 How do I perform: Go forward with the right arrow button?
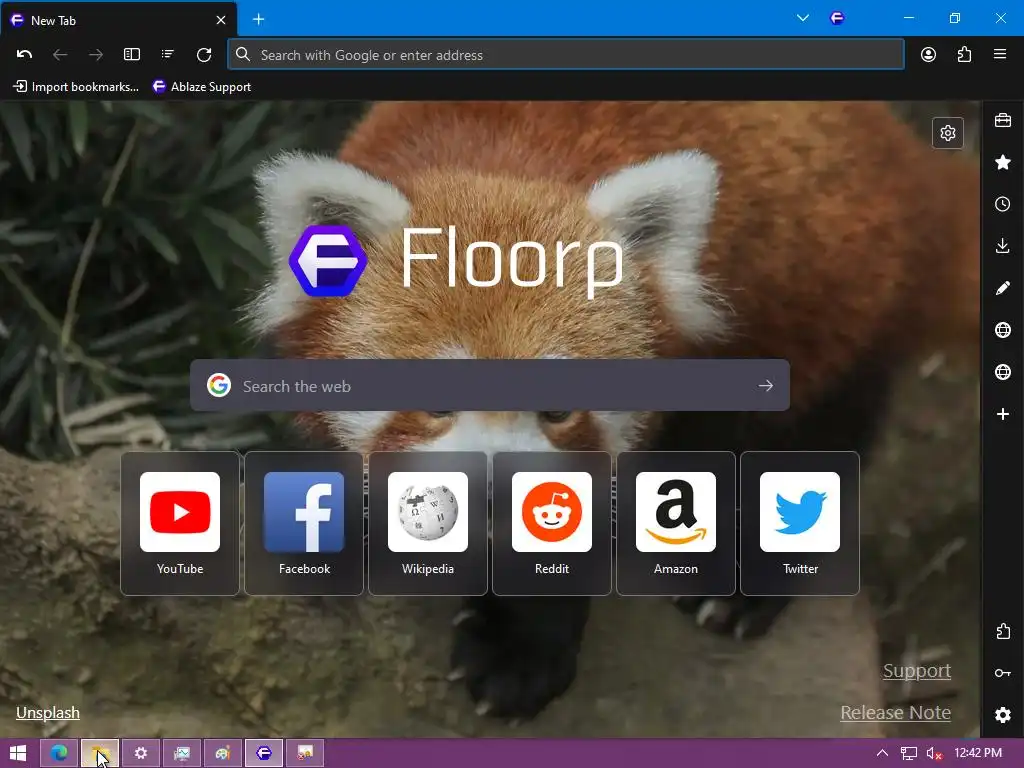pyautogui.click(x=96, y=55)
